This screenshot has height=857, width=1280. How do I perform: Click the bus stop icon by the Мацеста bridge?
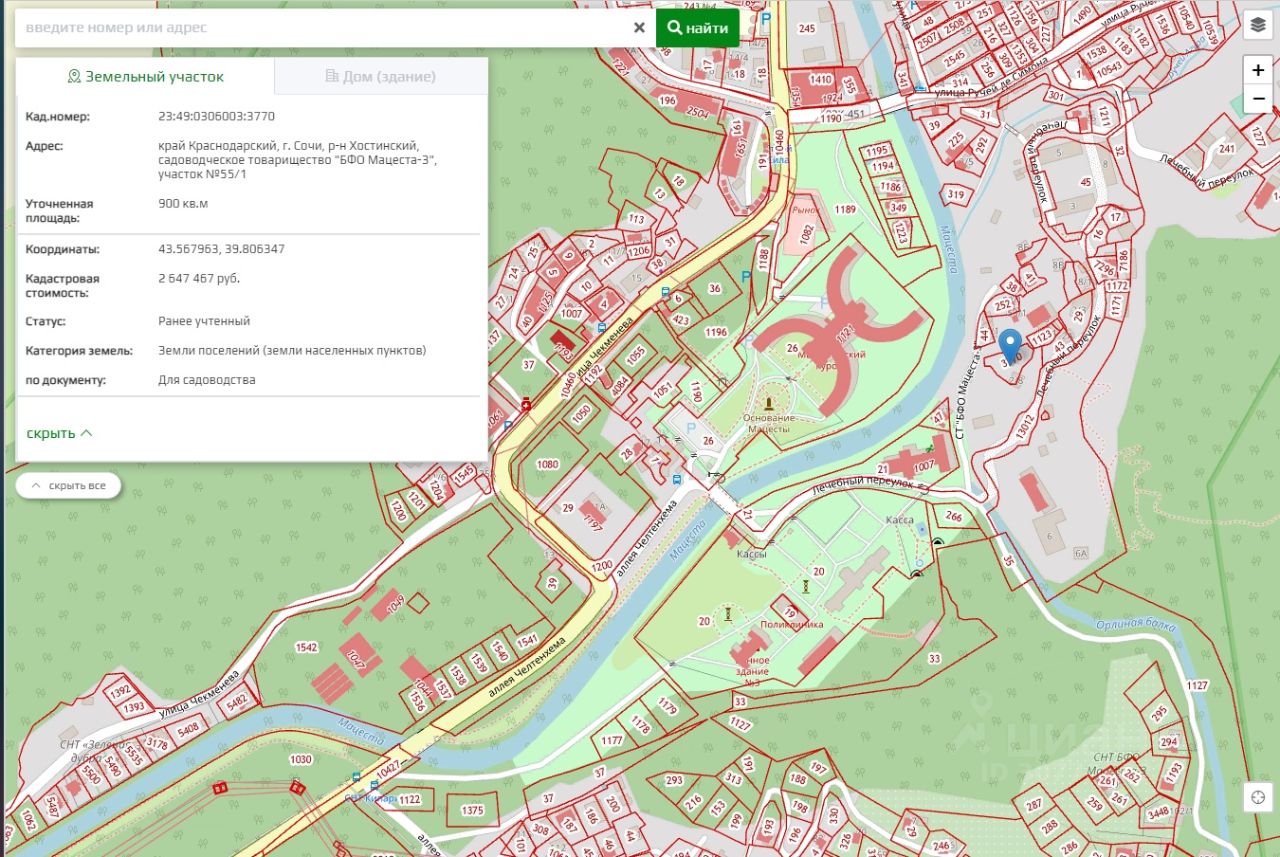click(x=679, y=479)
